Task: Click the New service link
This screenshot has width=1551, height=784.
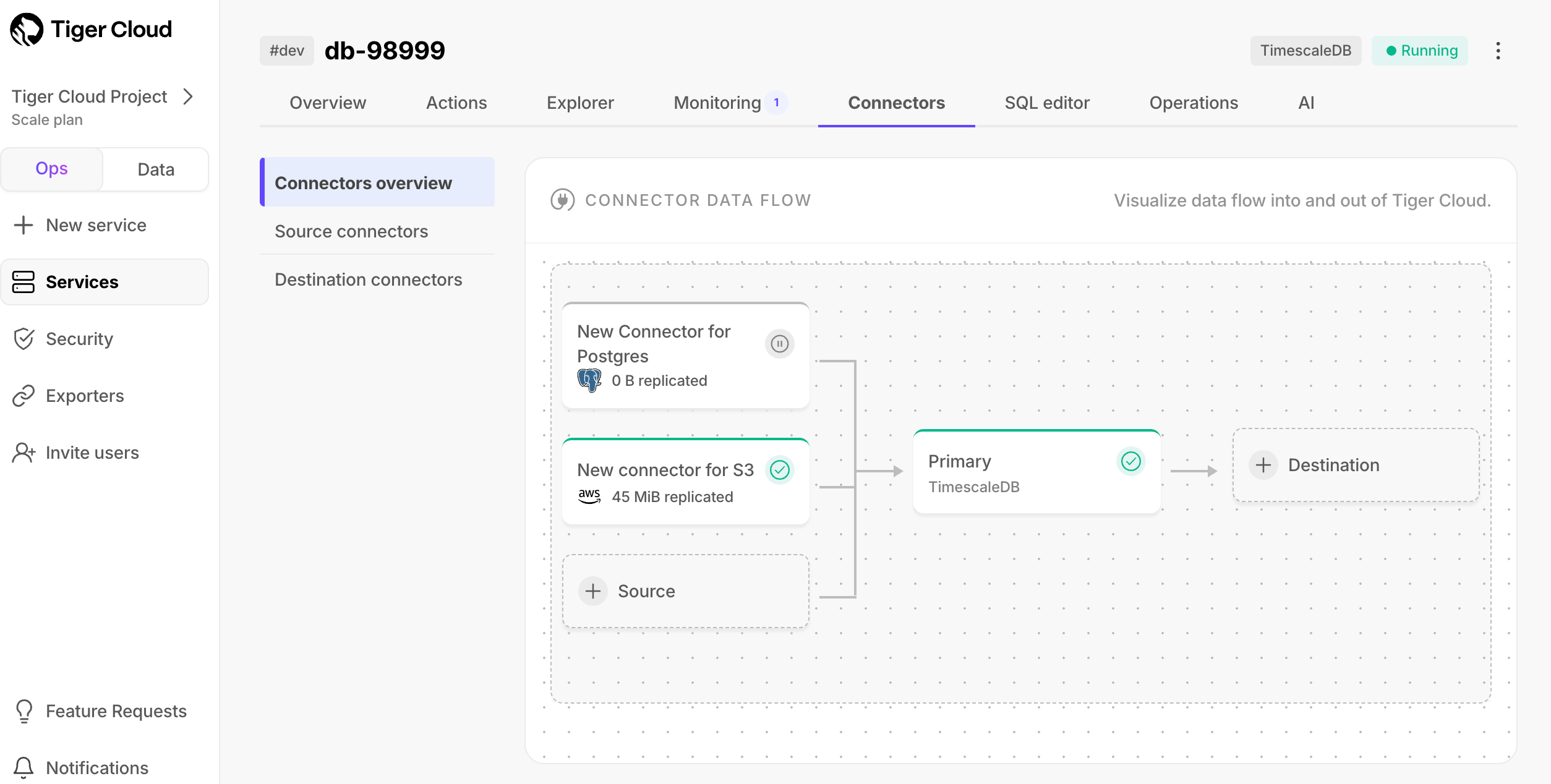Action: point(96,225)
